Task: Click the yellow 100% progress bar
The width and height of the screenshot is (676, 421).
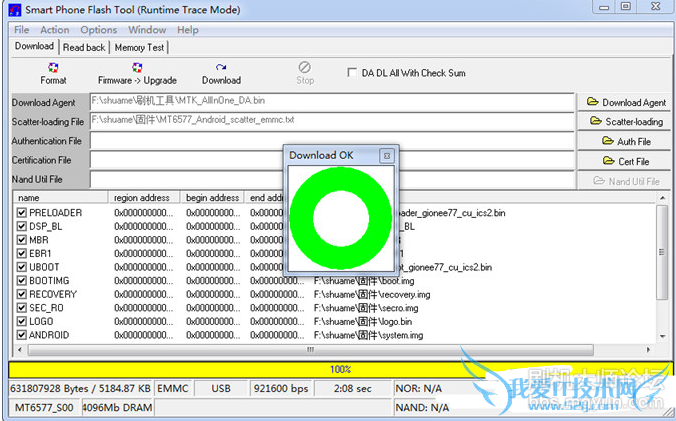Action: tap(340, 369)
